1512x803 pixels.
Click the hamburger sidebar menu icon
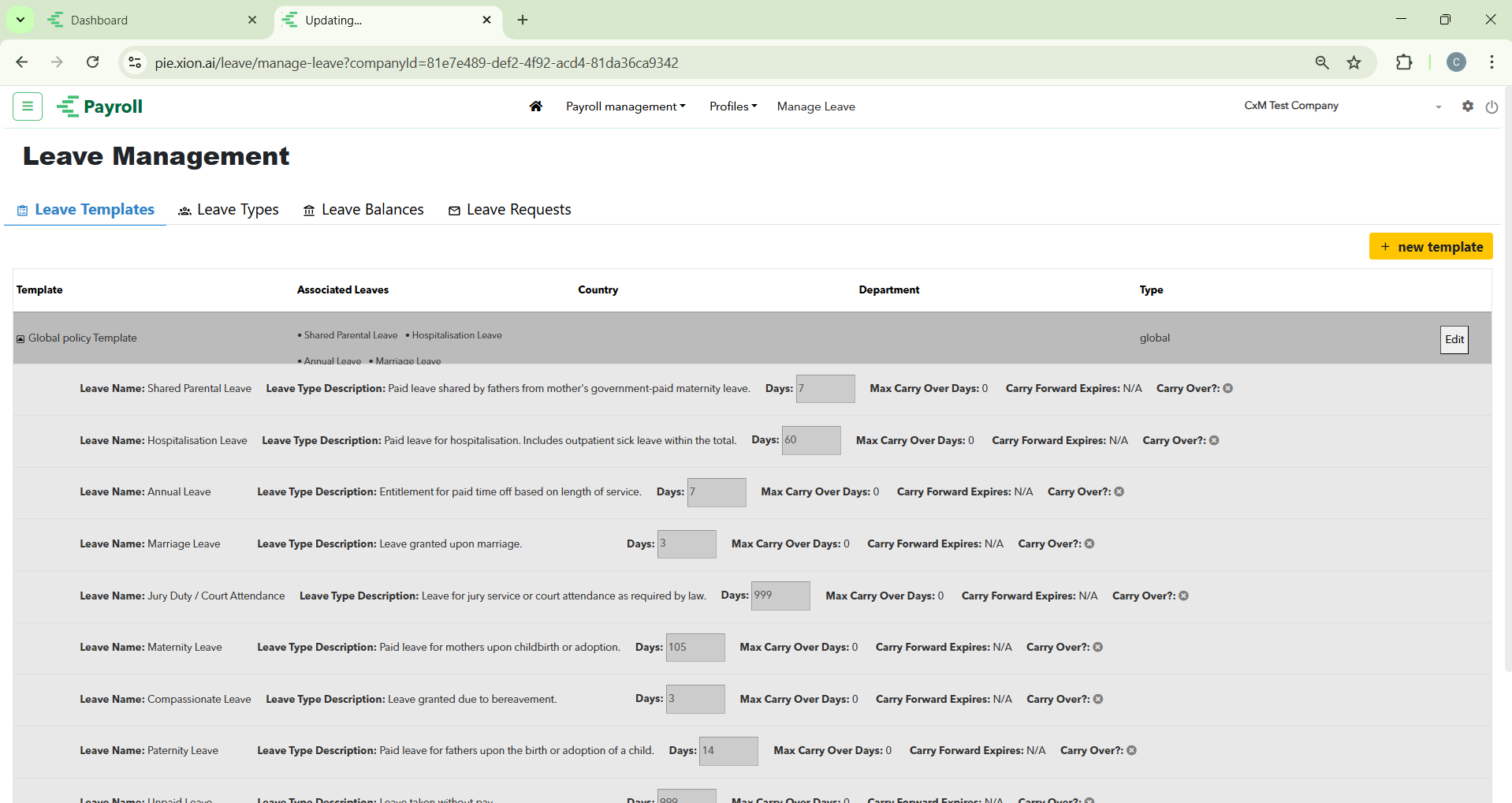coord(28,106)
